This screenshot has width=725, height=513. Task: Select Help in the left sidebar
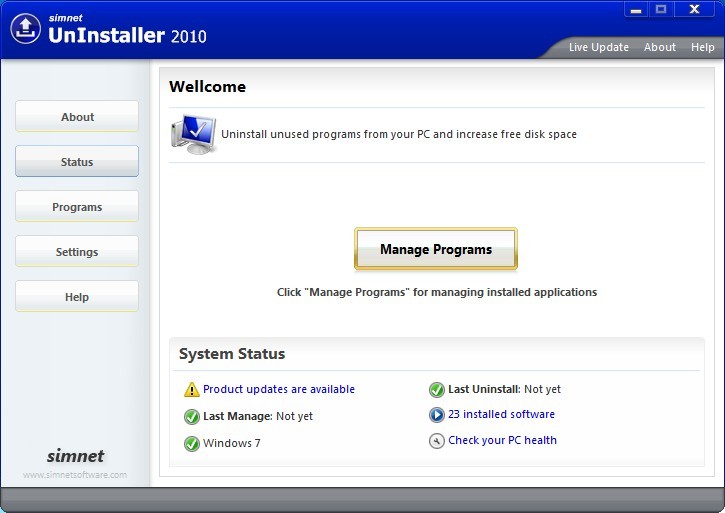pos(77,297)
